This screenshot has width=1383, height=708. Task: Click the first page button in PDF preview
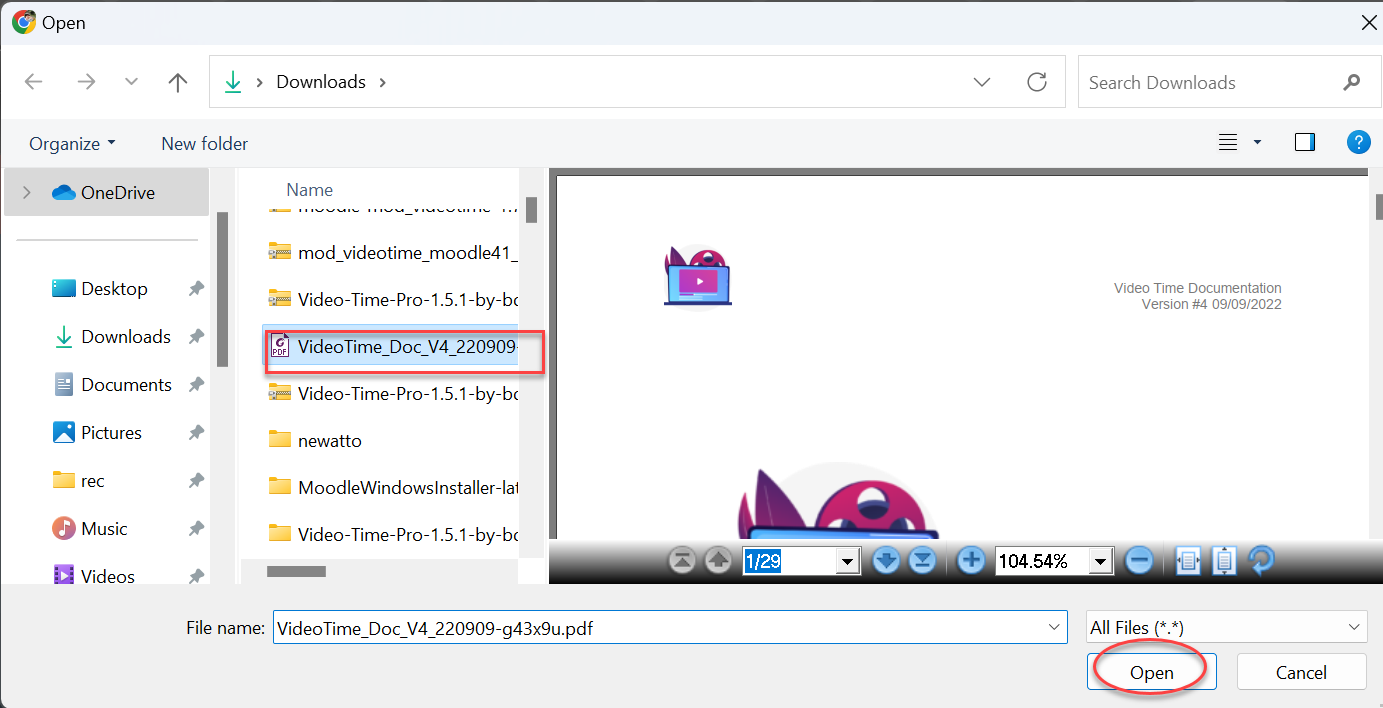click(x=682, y=561)
